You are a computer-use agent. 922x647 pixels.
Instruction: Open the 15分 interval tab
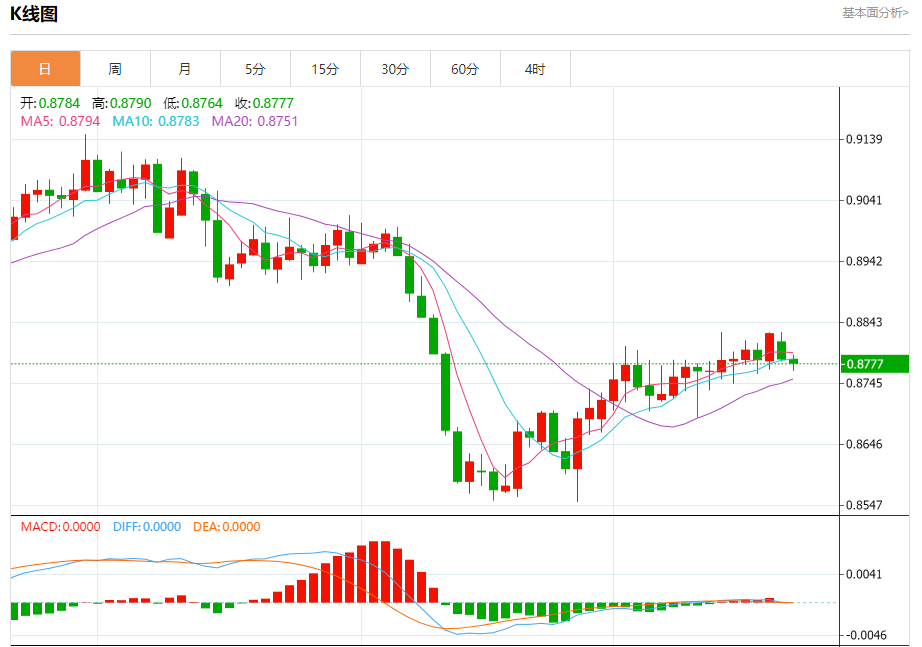click(x=325, y=69)
